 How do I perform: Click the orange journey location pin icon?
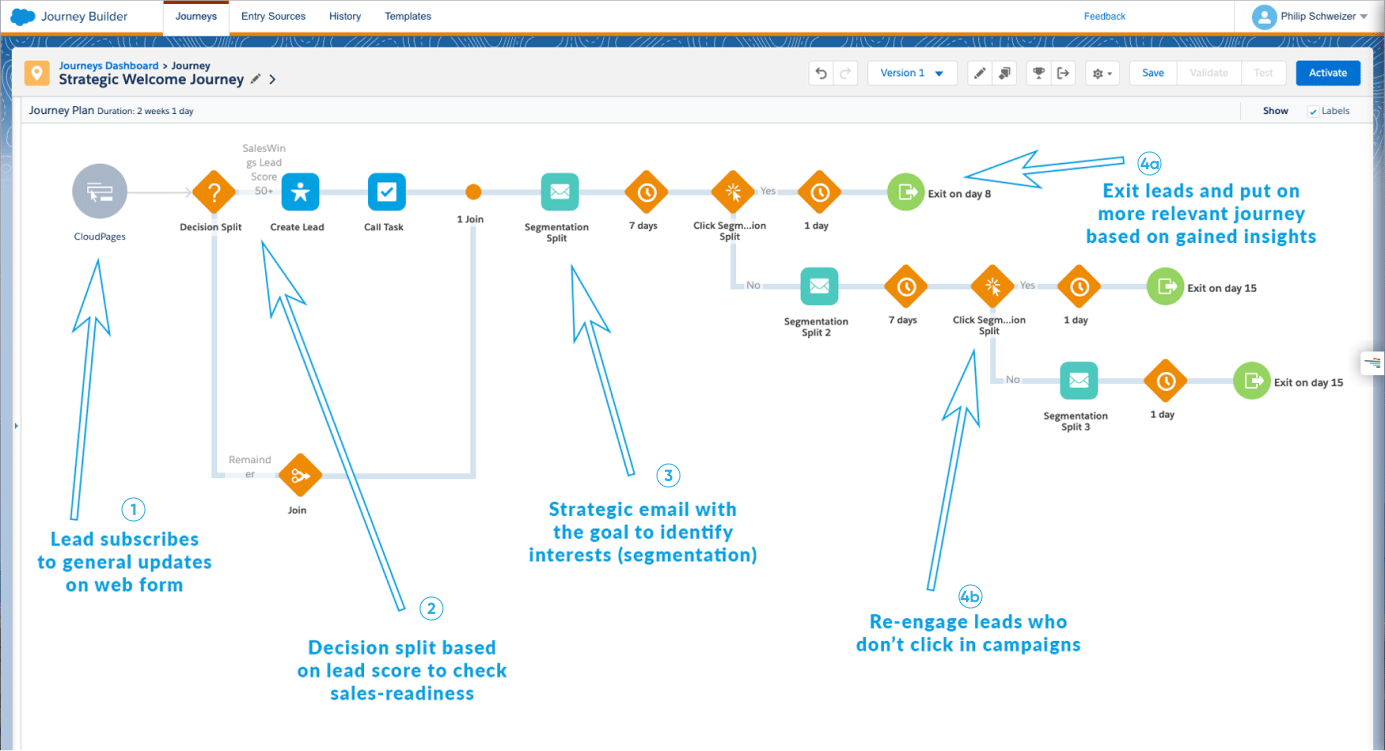click(x=37, y=73)
